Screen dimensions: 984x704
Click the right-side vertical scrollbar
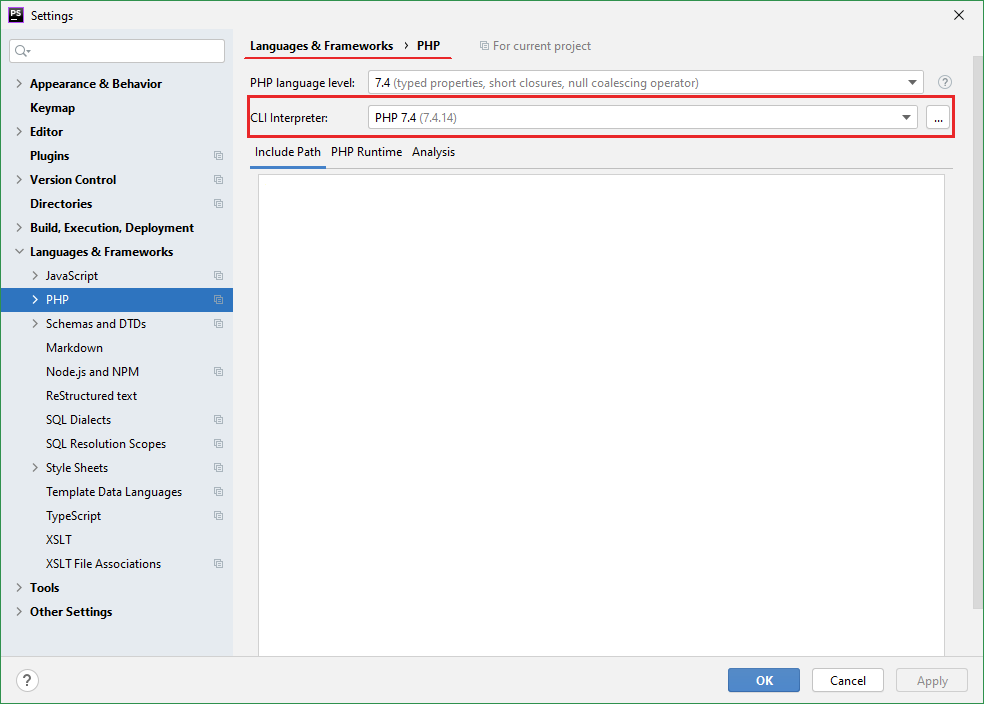coord(978,333)
